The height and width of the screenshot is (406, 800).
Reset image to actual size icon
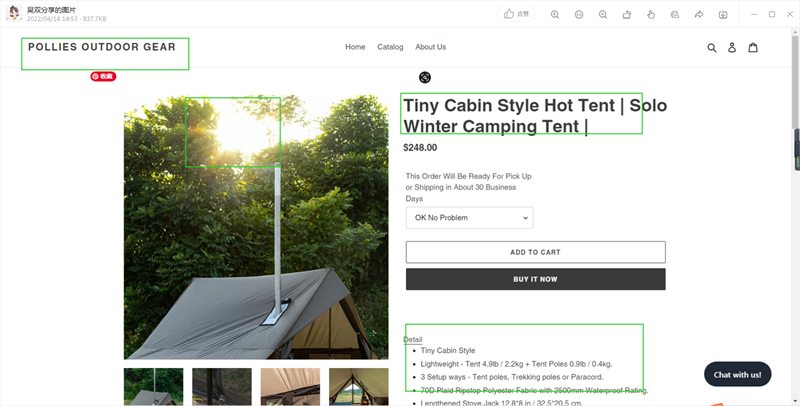point(579,15)
